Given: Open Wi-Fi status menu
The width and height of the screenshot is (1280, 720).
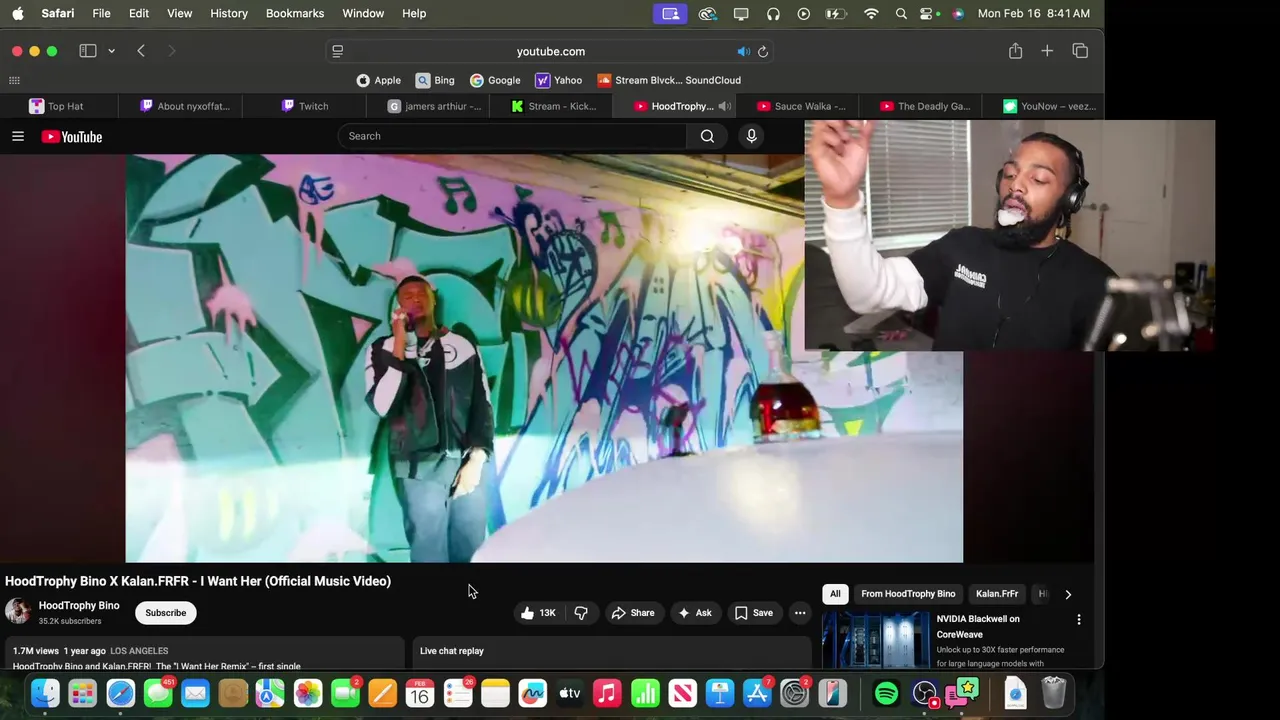Looking at the screenshot, I should (871, 13).
